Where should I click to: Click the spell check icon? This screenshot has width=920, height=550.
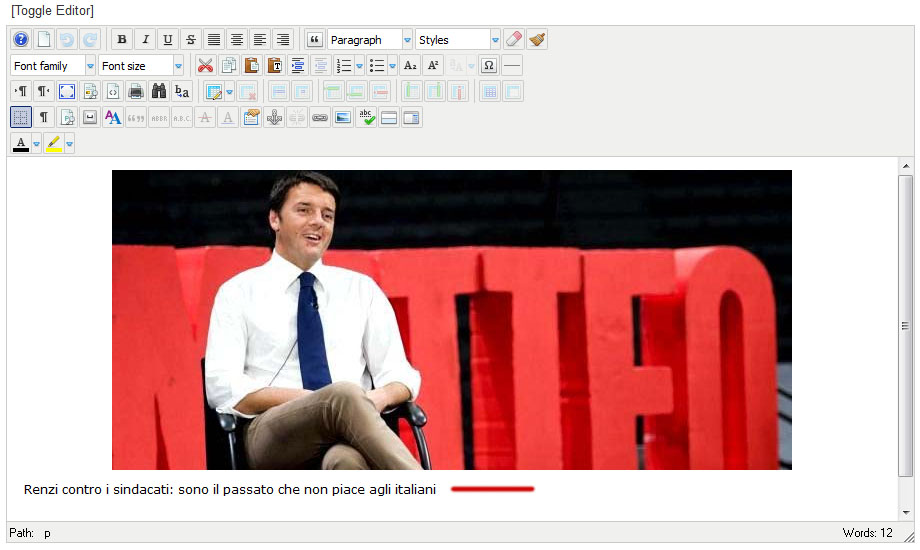pyautogui.click(x=366, y=118)
